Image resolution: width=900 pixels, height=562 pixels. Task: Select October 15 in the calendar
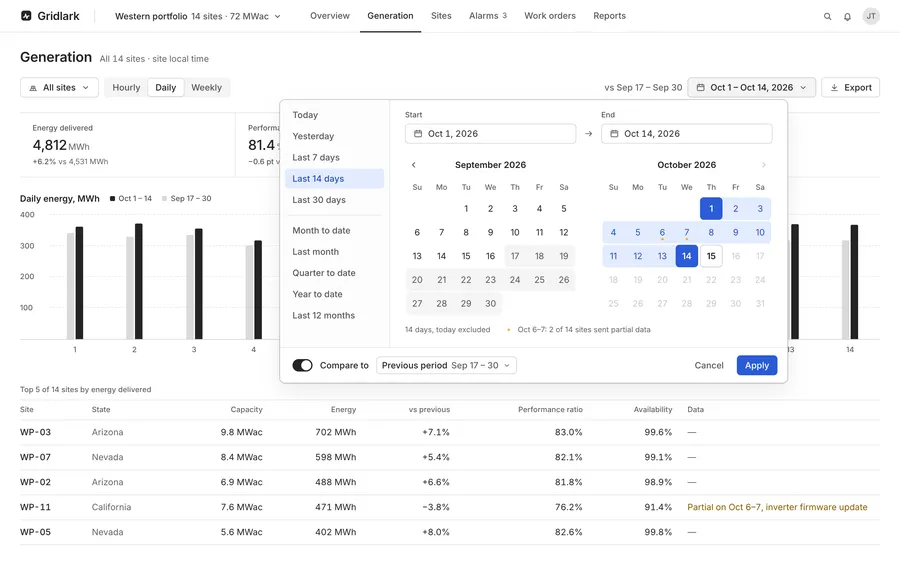pyautogui.click(x=711, y=256)
